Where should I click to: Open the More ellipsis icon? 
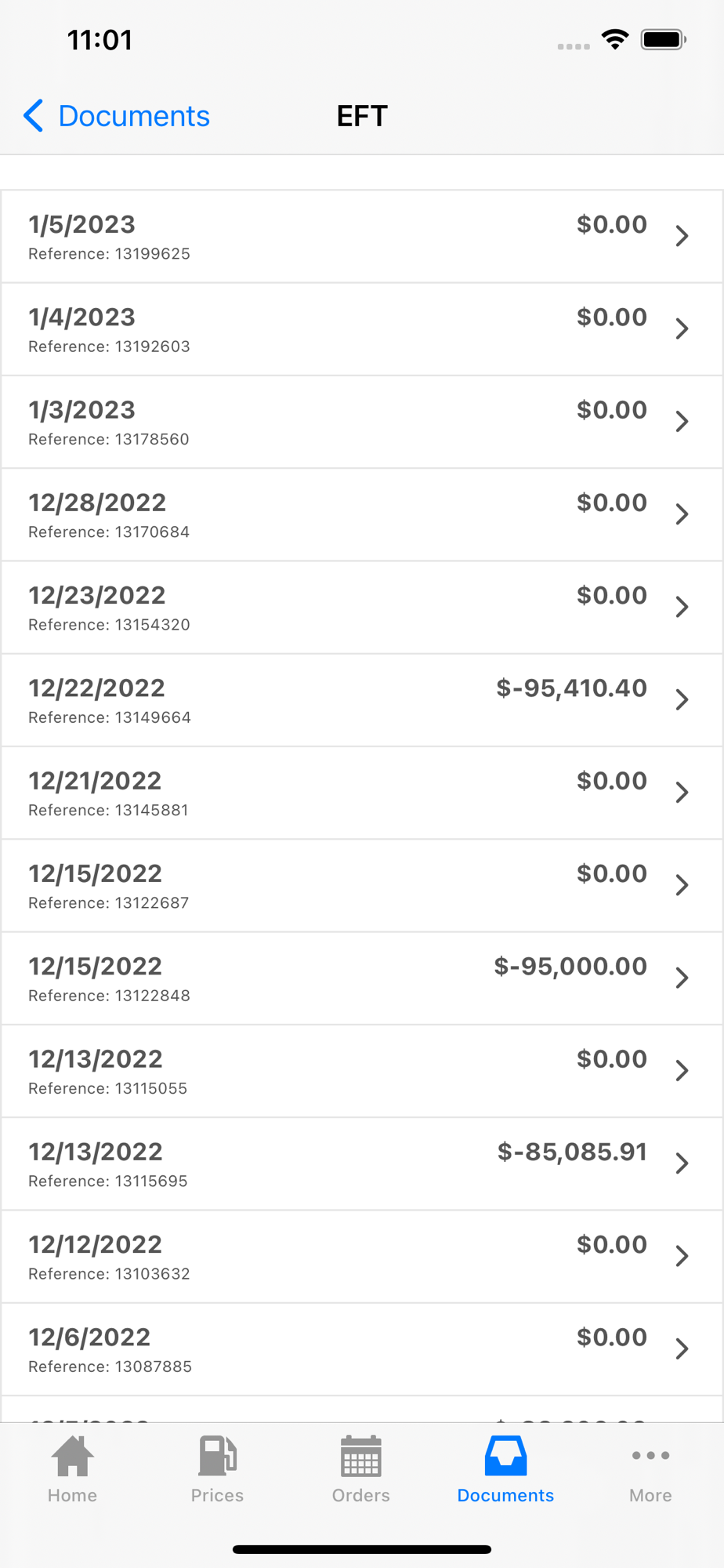pos(650,1455)
